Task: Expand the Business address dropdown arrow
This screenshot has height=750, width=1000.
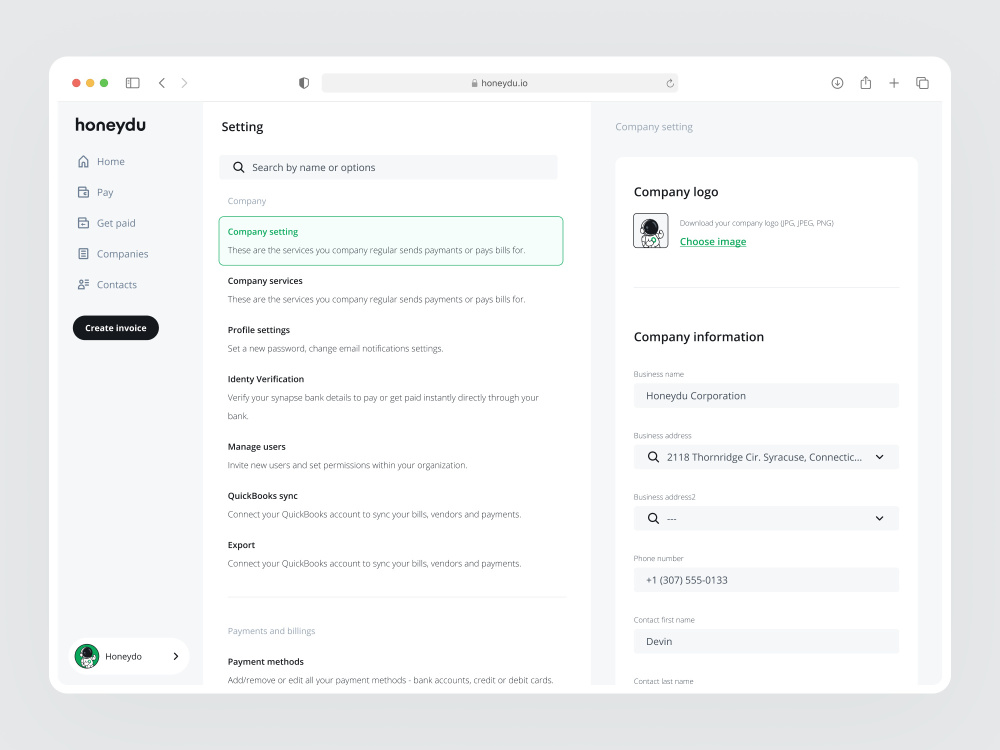Action: pos(879,457)
